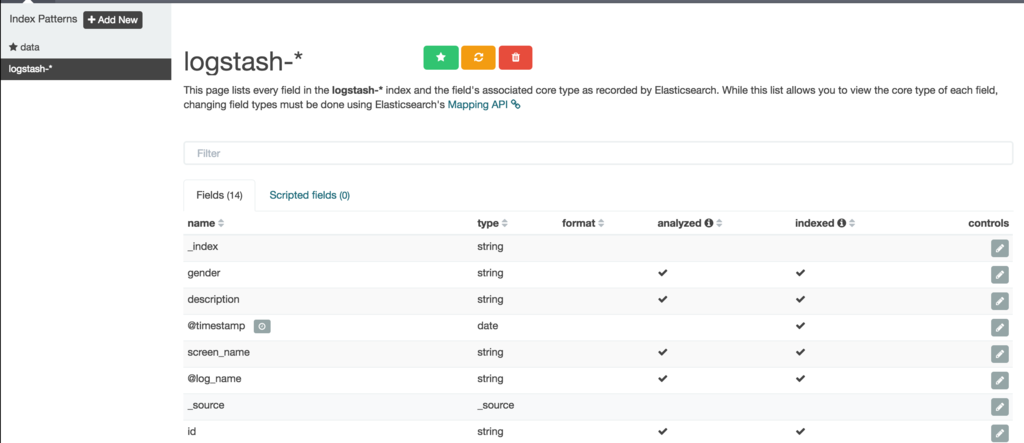This screenshot has width=1024, height=443.
Task: Focus the Filter input field
Action: pyautogui.click(x=598, y=154)
